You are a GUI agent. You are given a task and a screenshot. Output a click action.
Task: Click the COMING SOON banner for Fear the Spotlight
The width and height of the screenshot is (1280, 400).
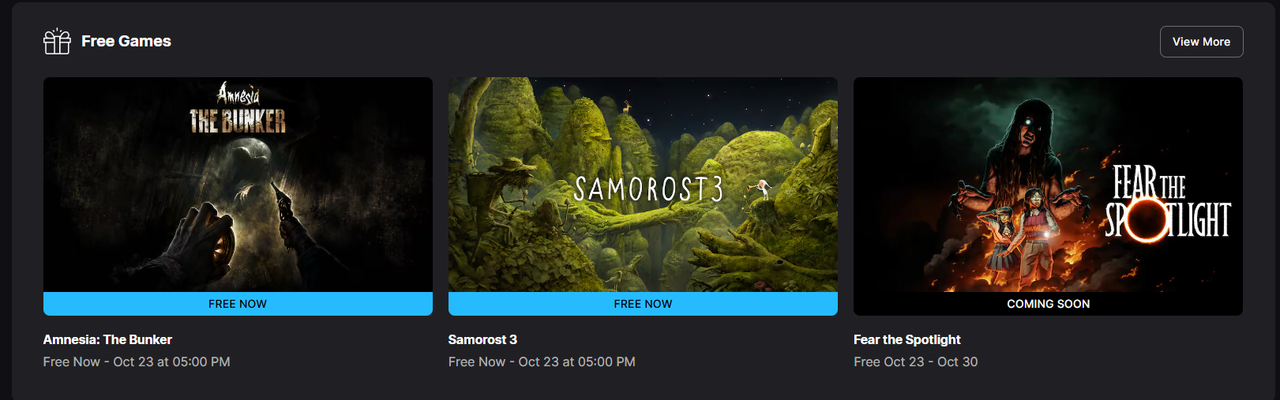[x=1048, y=304]
